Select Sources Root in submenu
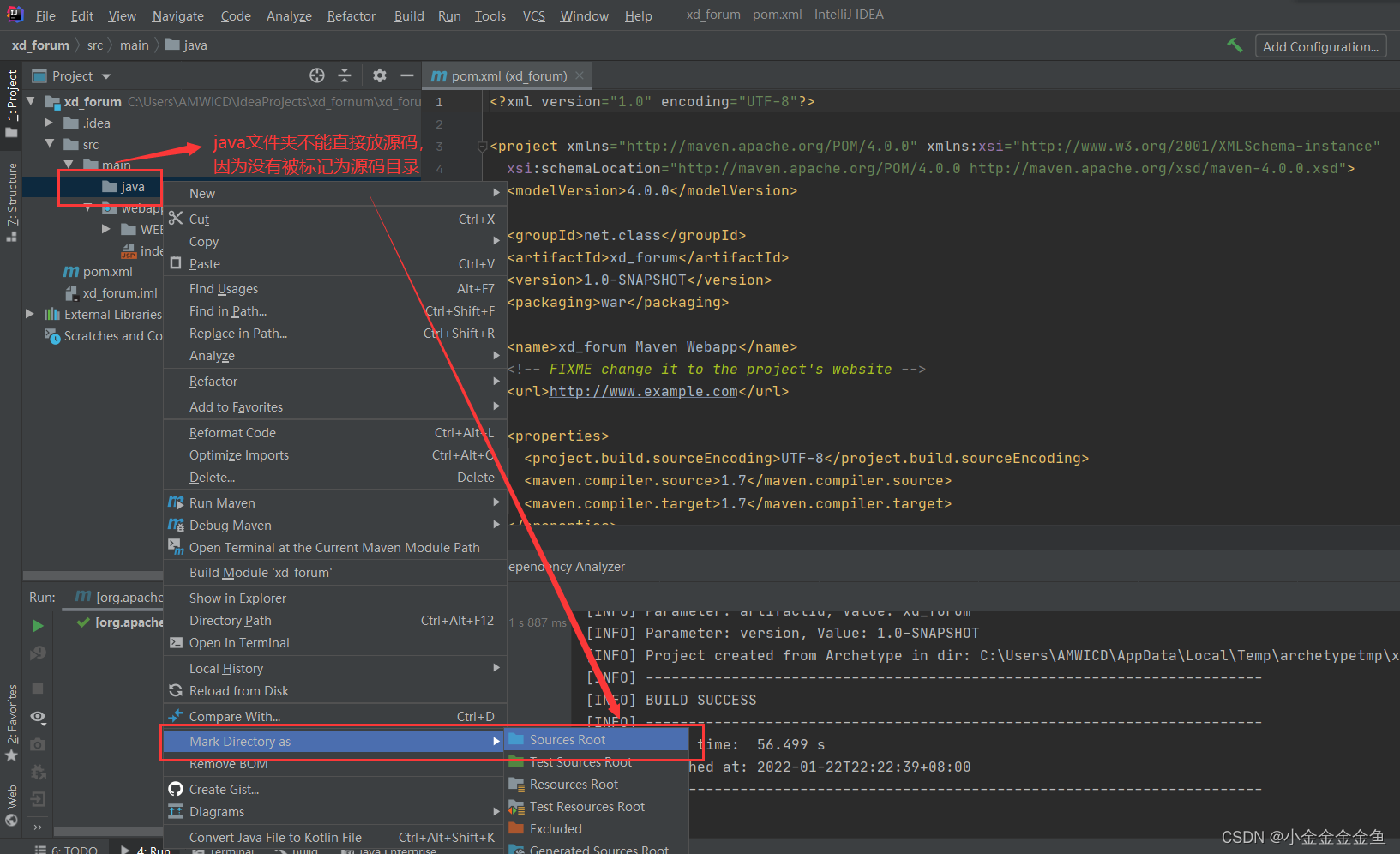The image size is (1400, 854). pyautogui.click(x=597, y=740)
